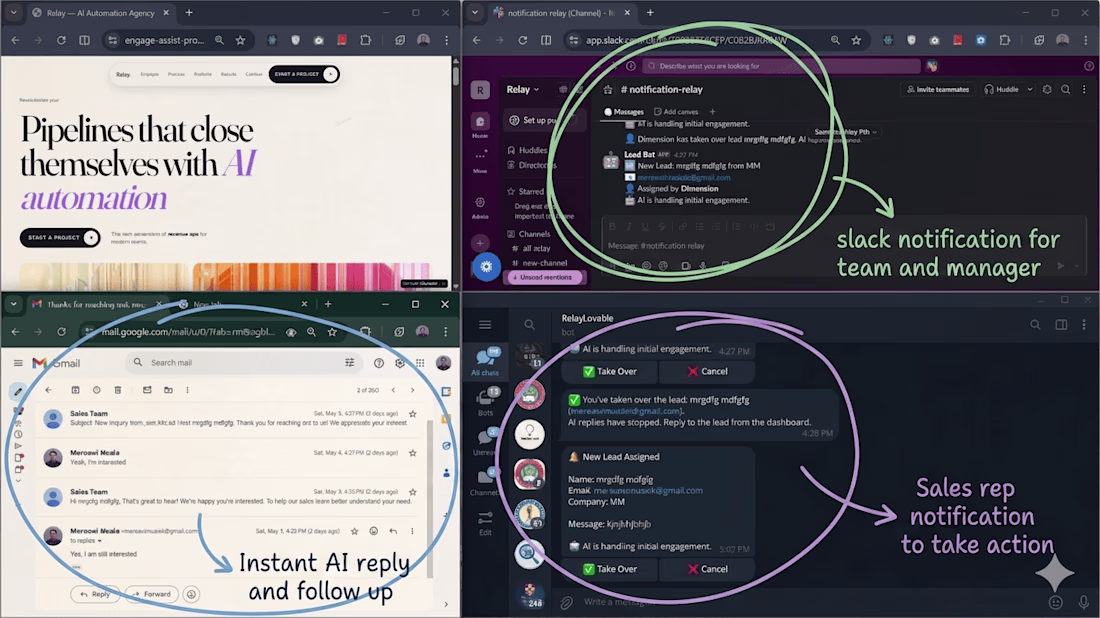The height and width of the screenshot is (618, 1100).
Task: Click the Gmail compose pencil icon
Action: point(18,391)
